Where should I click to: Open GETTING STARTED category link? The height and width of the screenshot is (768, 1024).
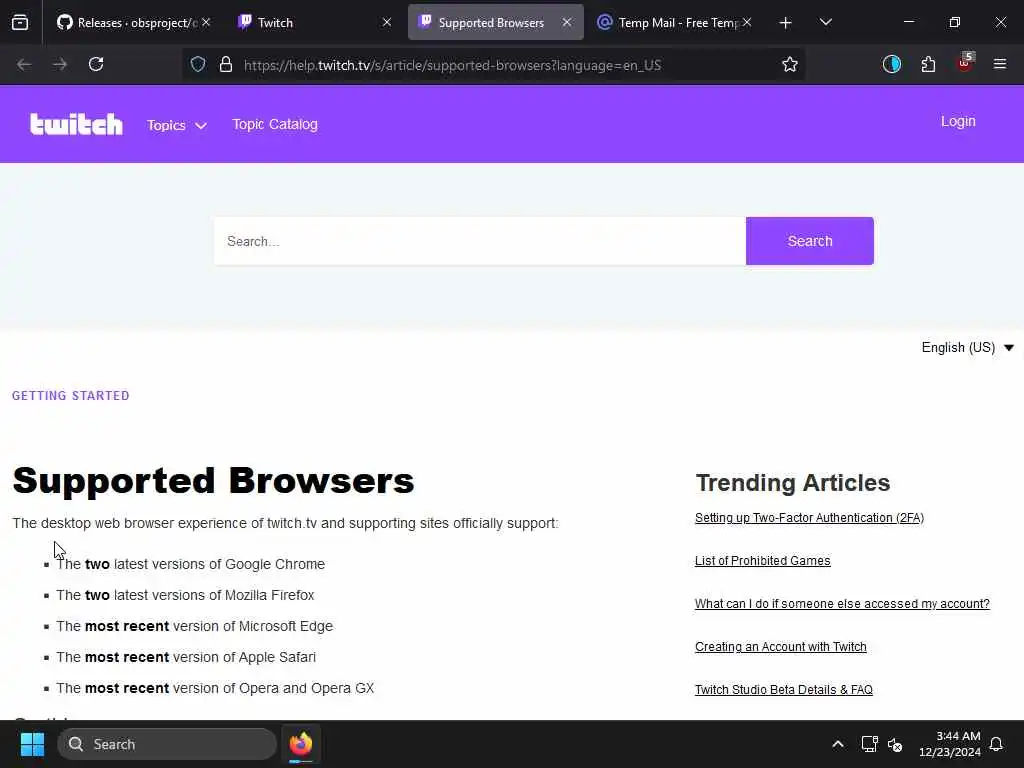[71, 396]
